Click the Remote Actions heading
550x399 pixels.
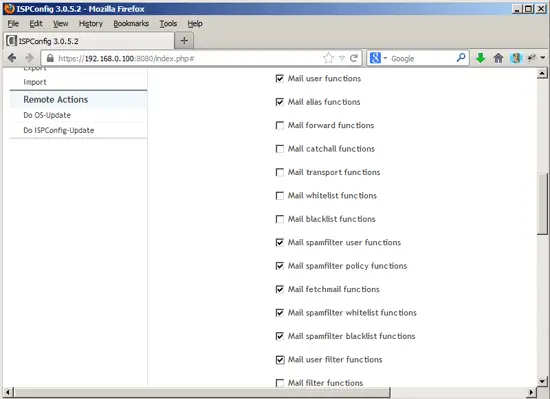coord(55,100)
